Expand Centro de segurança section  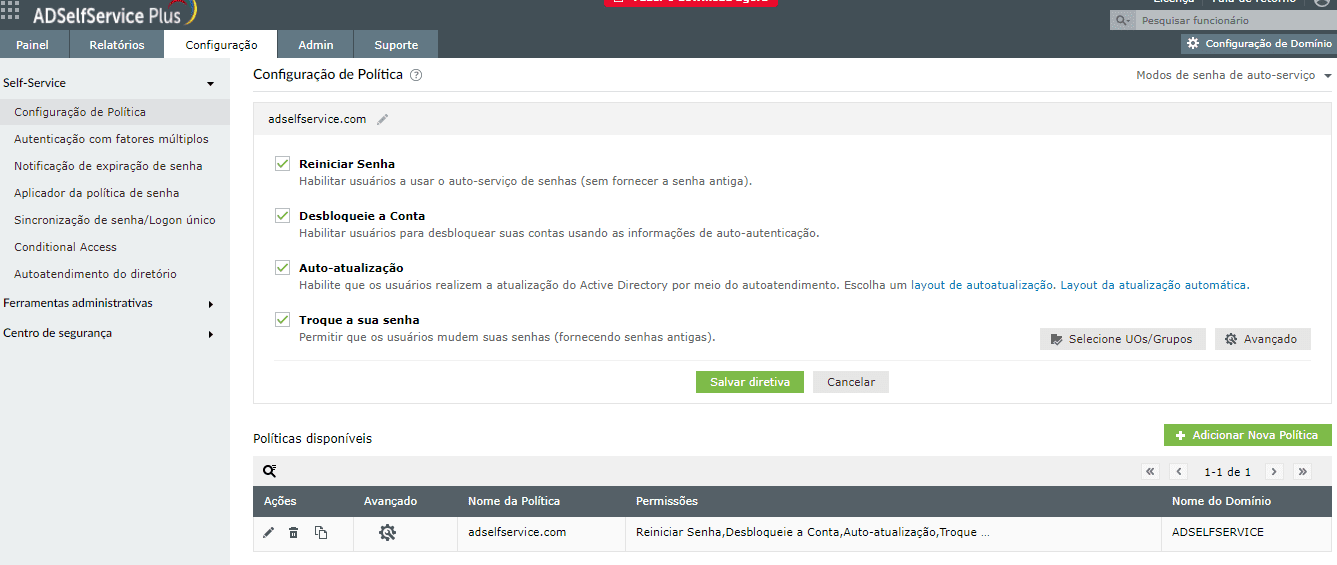[x=108, y=333]
